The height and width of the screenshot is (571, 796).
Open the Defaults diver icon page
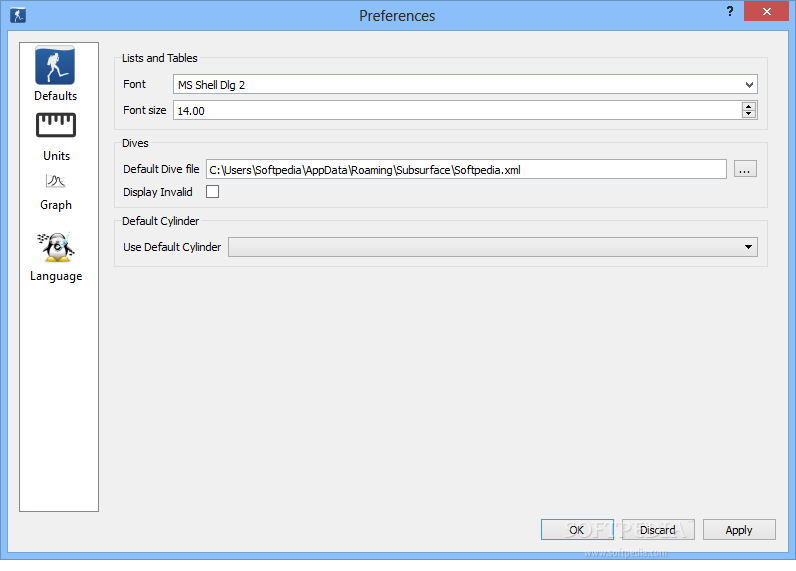click(x=56, y=66)
